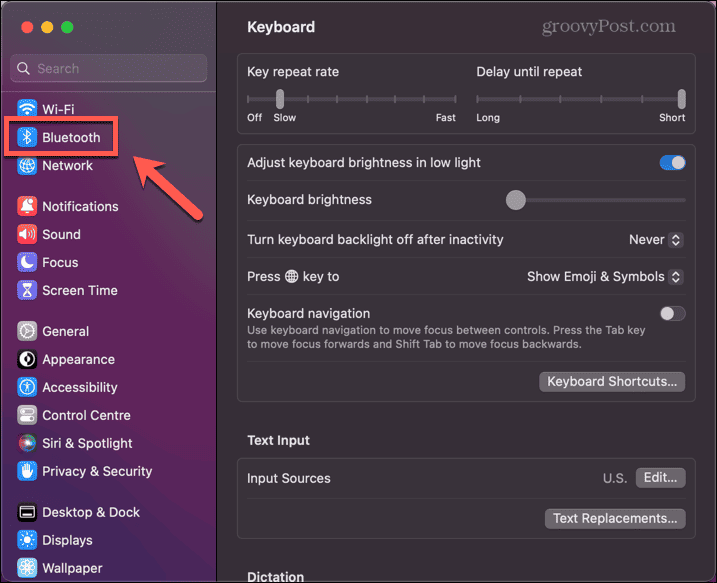717x583 pixels.
Task: Click the Displays sun icon
Action: point(27,540)
